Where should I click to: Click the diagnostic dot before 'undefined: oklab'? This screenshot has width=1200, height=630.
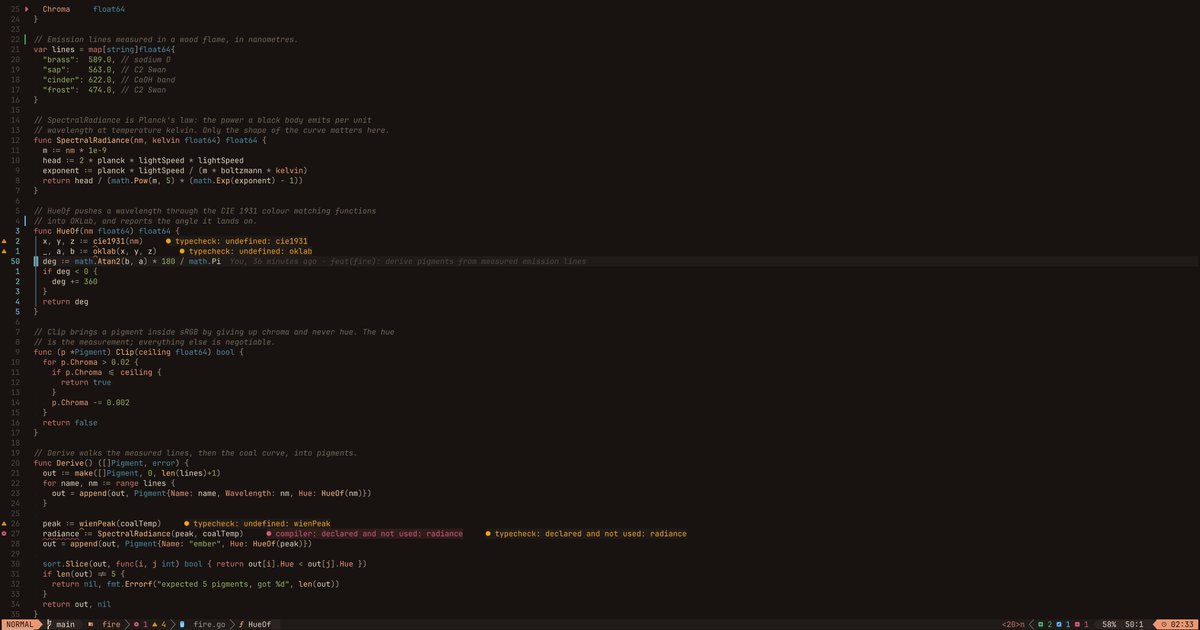click(182, 251)
